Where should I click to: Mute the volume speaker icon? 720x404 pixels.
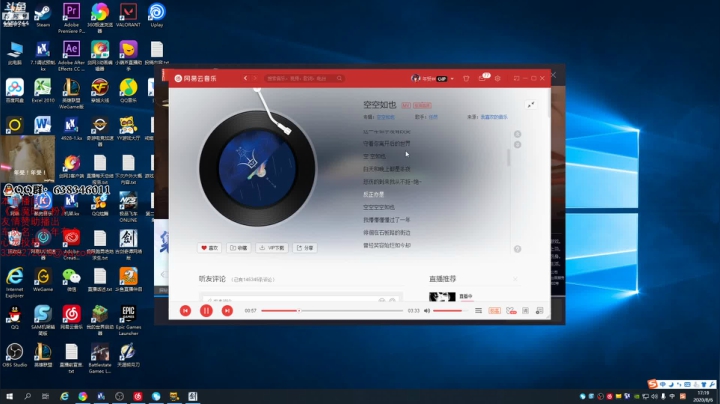(x=427, y=311)
